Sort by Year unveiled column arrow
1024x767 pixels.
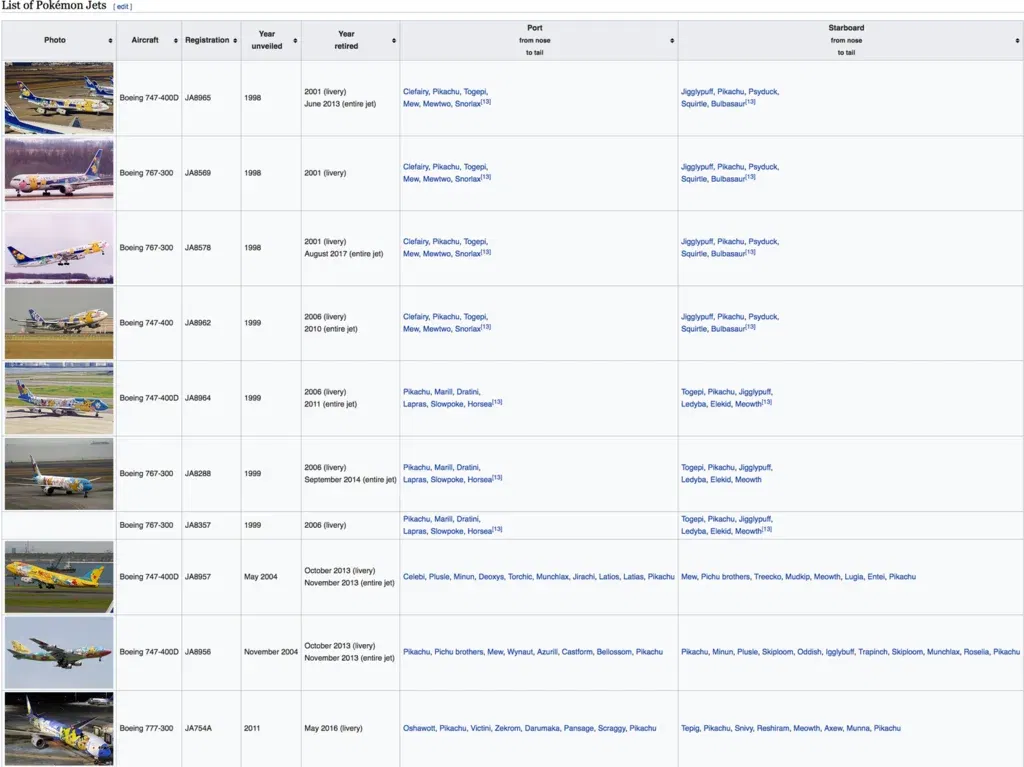coord(295,41)
